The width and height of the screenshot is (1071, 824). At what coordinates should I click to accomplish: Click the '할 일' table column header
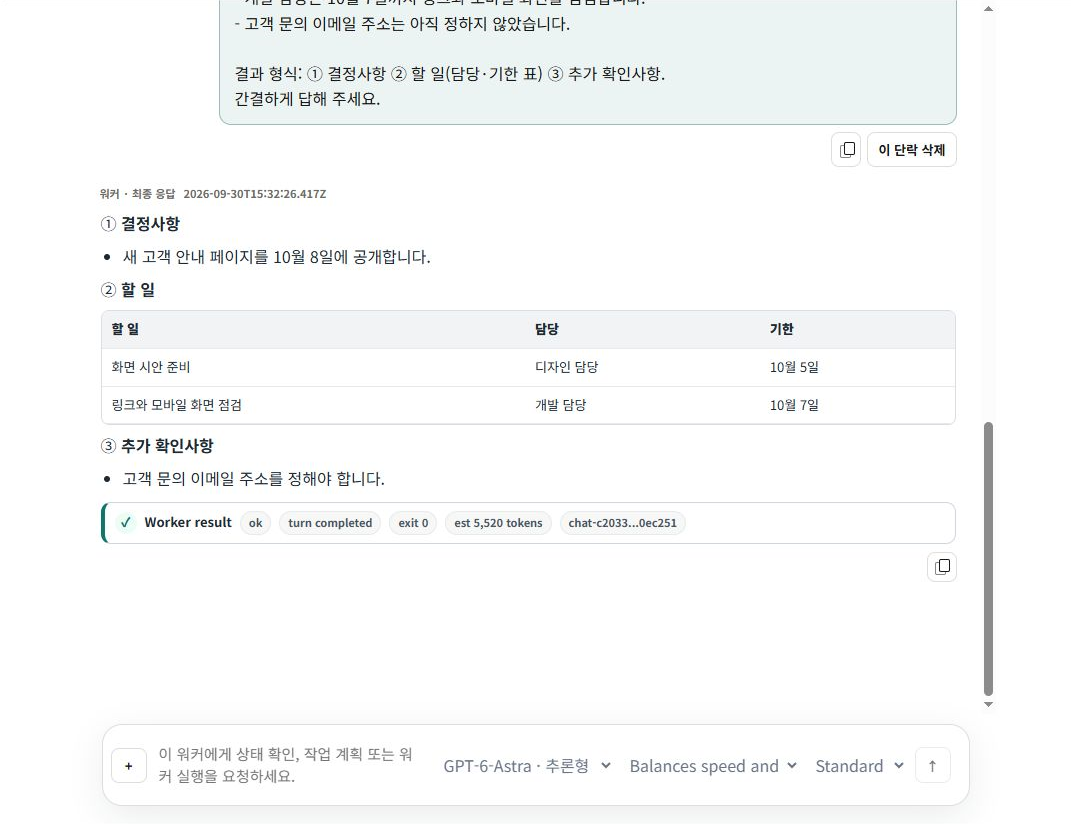(x=125, y=329)
